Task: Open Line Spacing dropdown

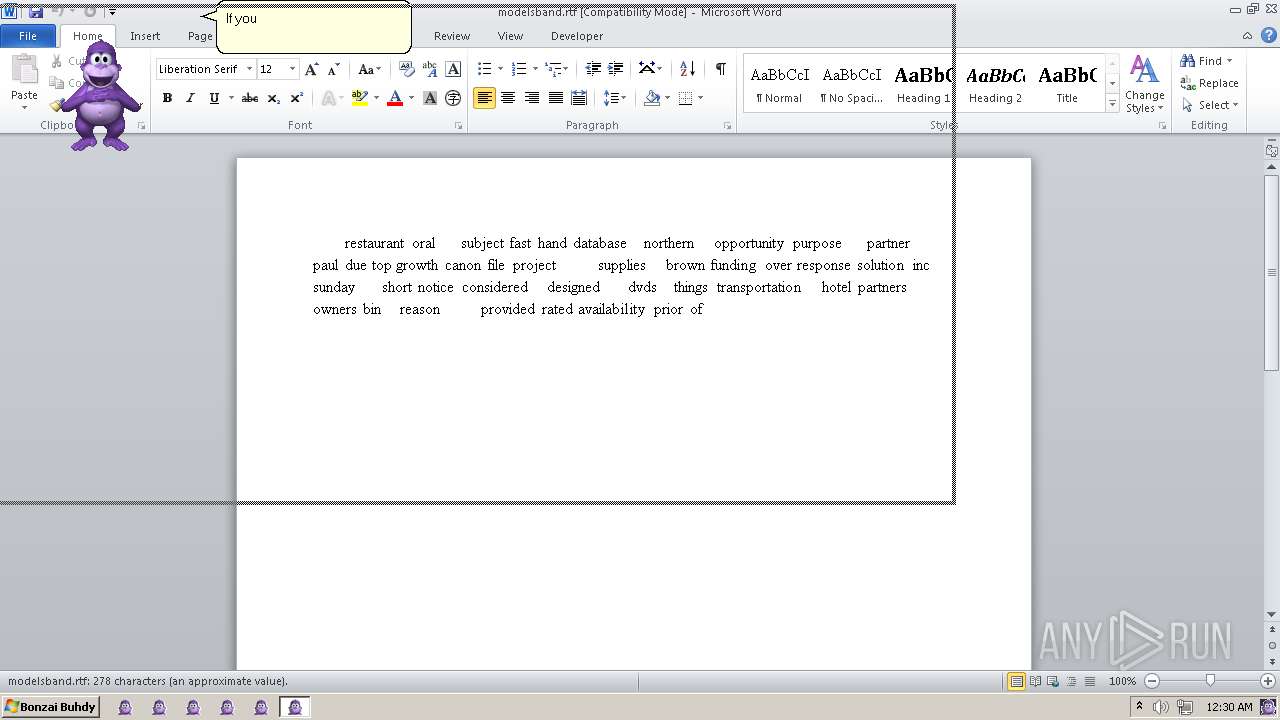Action: point(614,98)
